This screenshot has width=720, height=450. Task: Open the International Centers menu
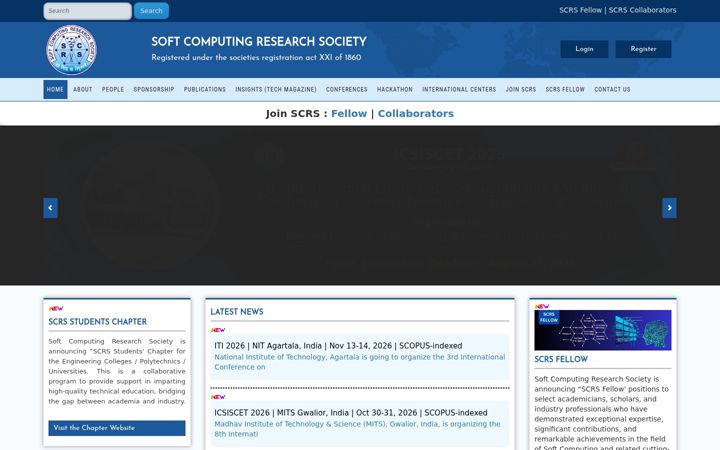(459, 90)
